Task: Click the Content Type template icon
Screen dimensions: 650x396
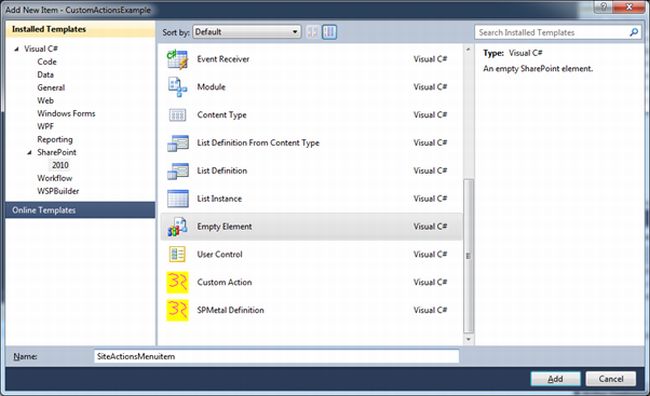Action: click(177, 115)
